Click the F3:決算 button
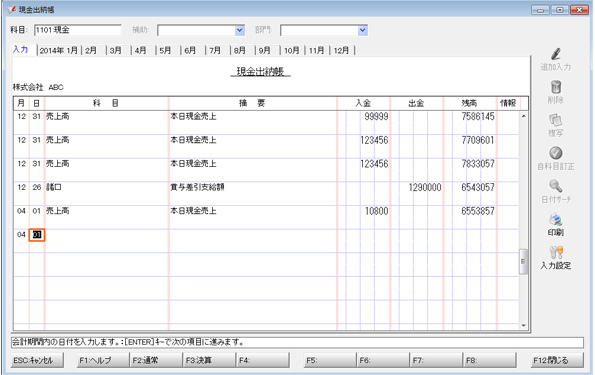The height and width of the screenshot is (375, 595). pyautogui.click(x=209, y=360)
